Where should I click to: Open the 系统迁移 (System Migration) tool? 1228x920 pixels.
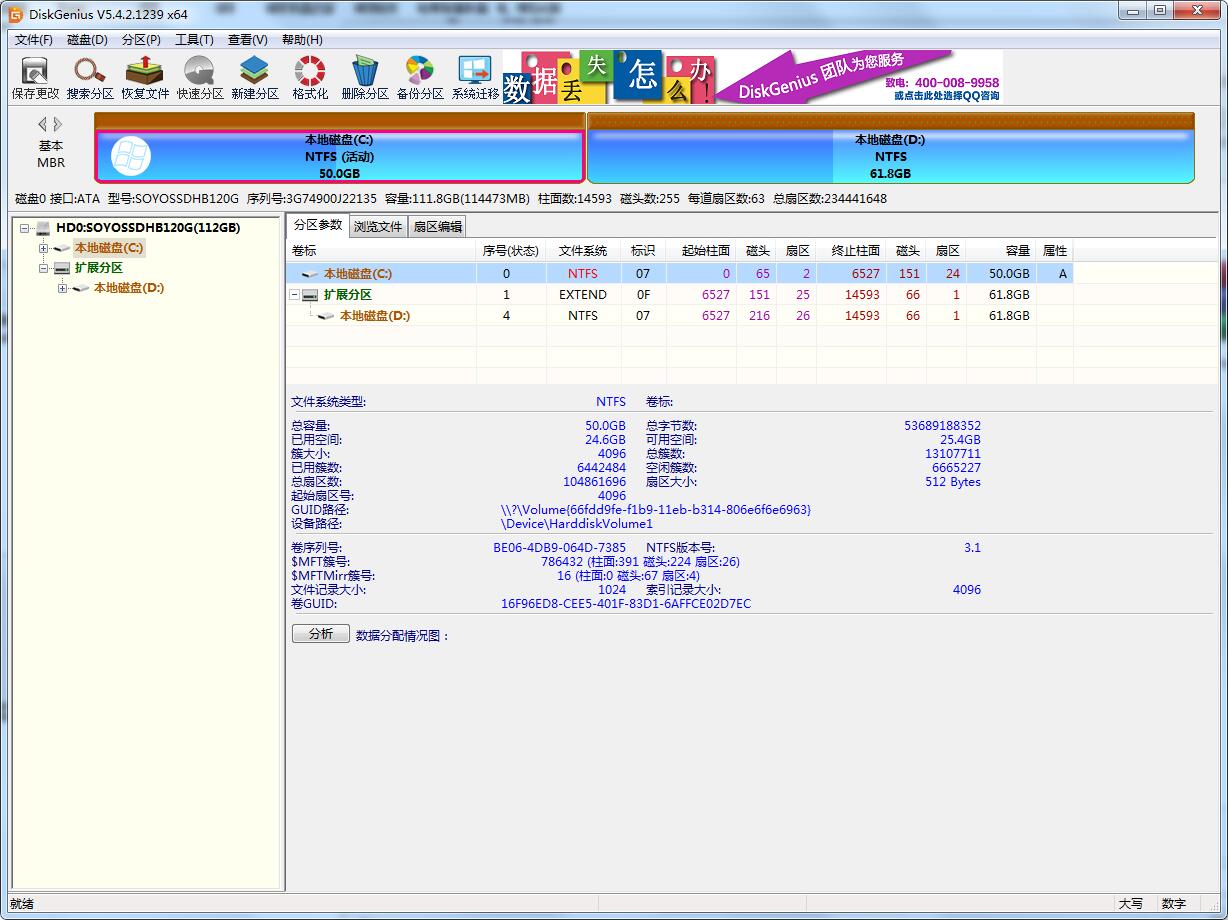point(474,77)
